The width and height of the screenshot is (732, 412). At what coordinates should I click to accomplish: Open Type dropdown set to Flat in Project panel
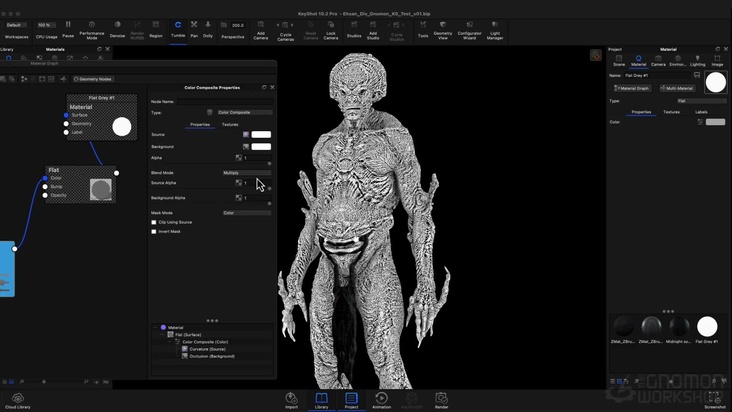point(702,101)
